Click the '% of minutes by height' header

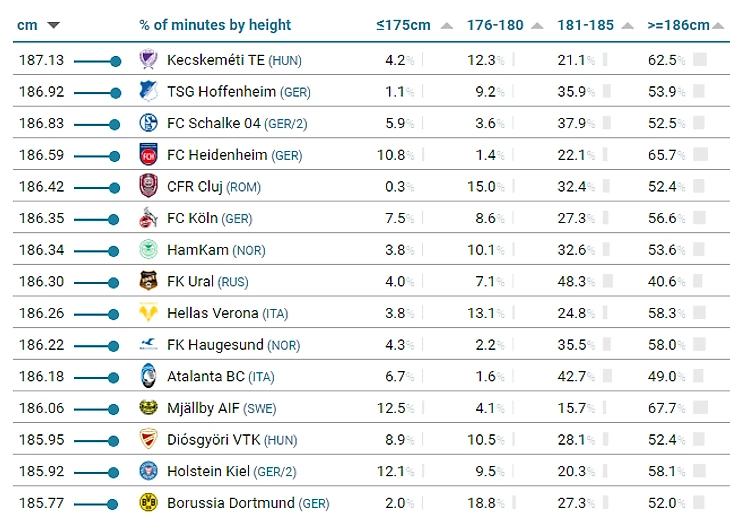[x=215, y=25]
